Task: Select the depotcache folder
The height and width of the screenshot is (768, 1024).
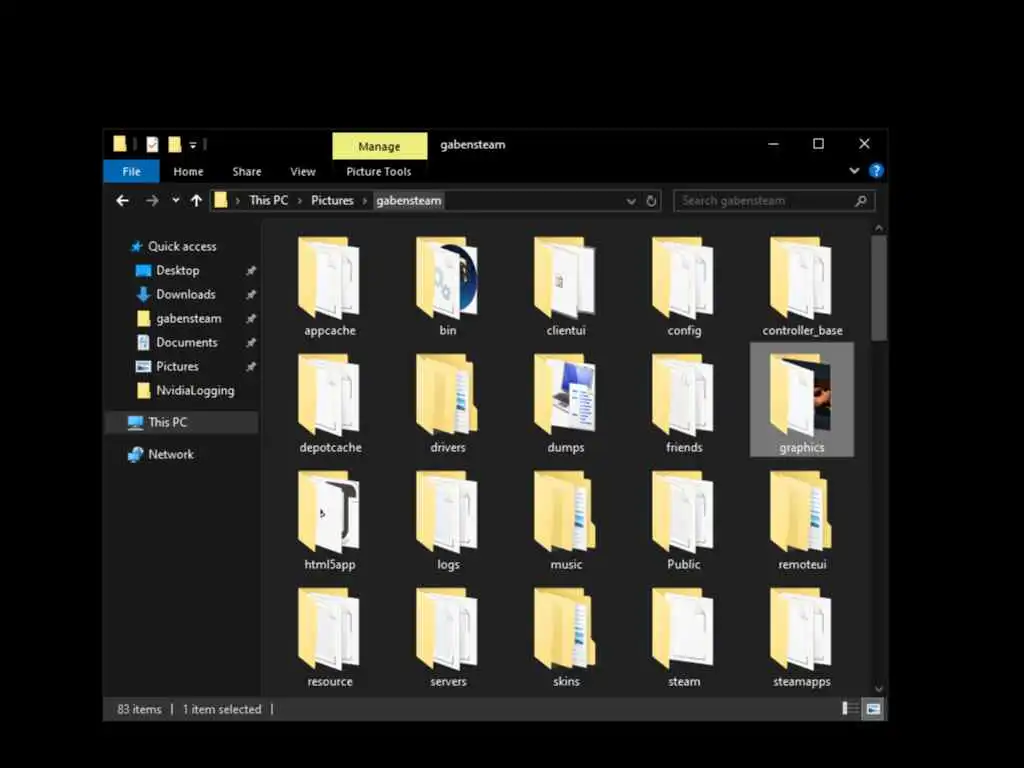Action: click(x=330, y=404)
